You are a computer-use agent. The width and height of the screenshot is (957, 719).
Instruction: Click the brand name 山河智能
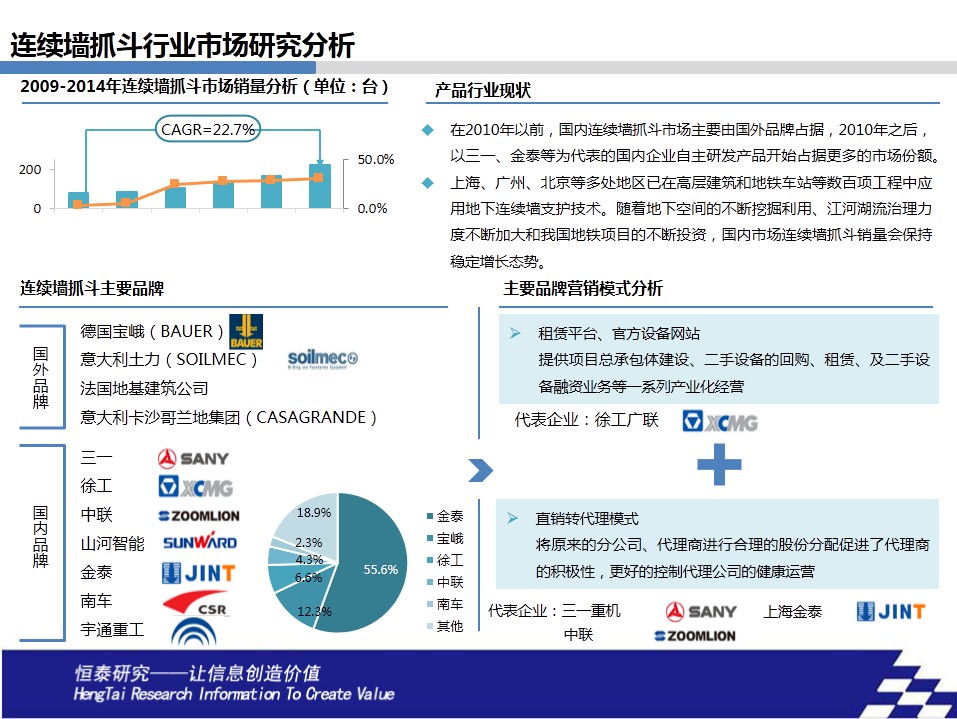pyautogui.click(x=112, y=543)
